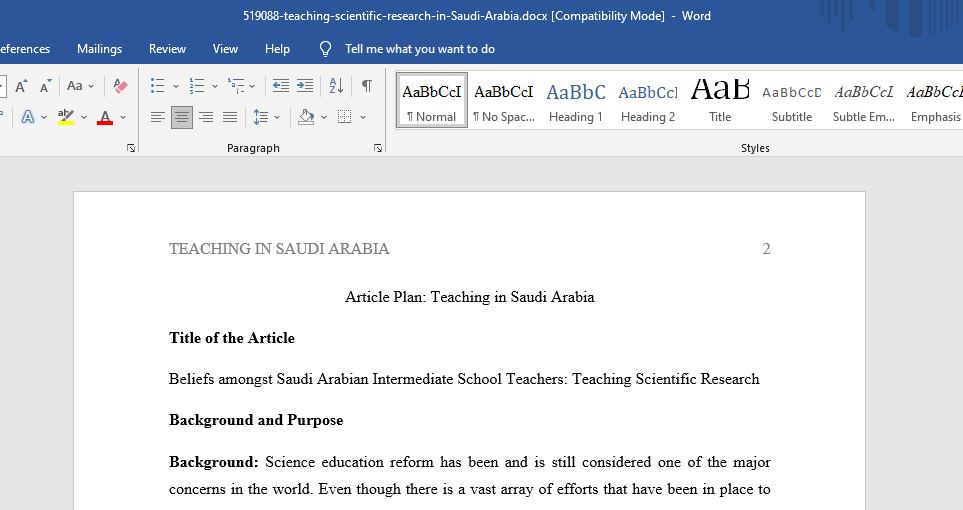Apply the Normal style
The height and width of the screenshot is (510, 963).
click(432, 100)
